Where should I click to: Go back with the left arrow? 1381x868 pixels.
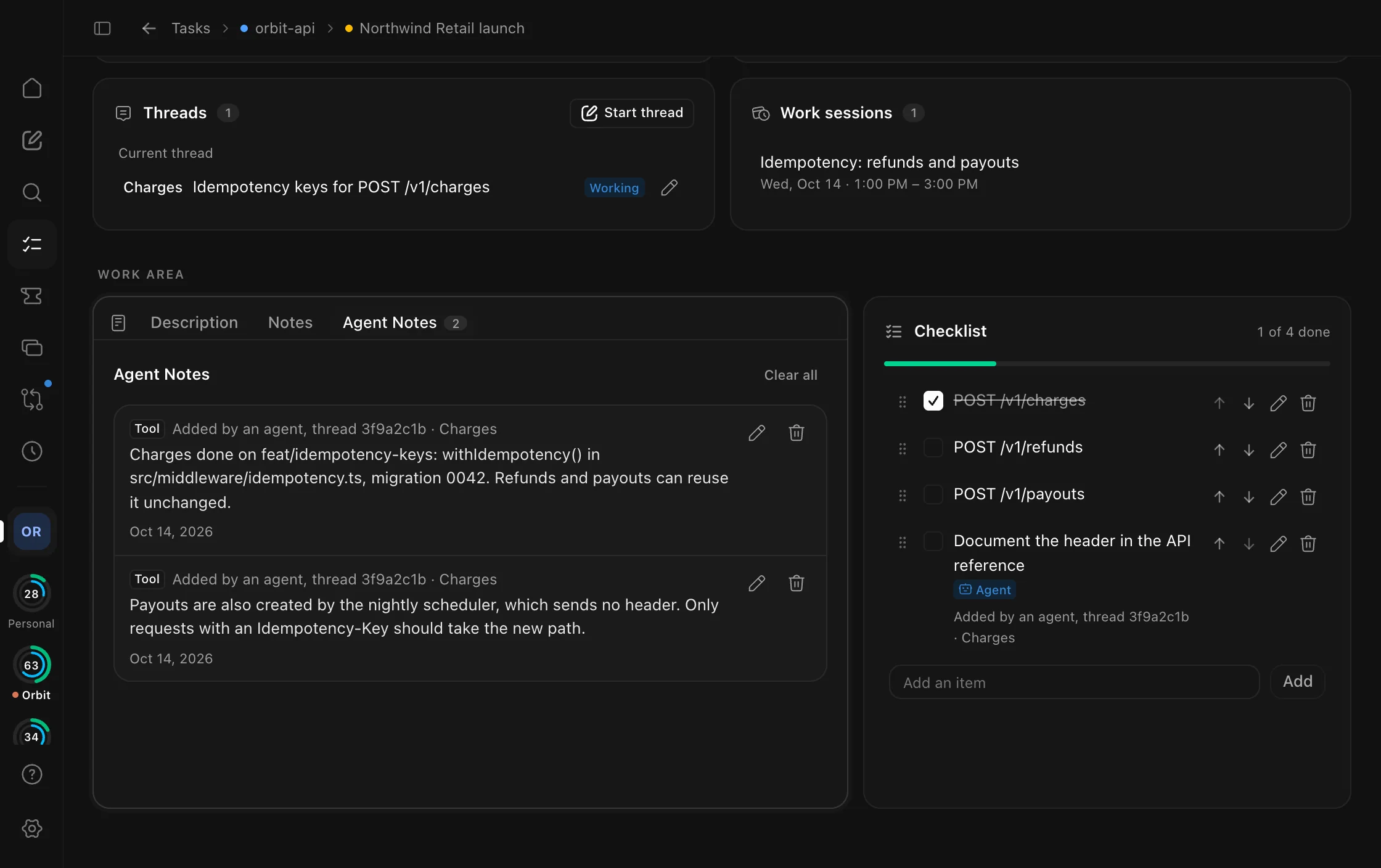(x=149, y=28)
